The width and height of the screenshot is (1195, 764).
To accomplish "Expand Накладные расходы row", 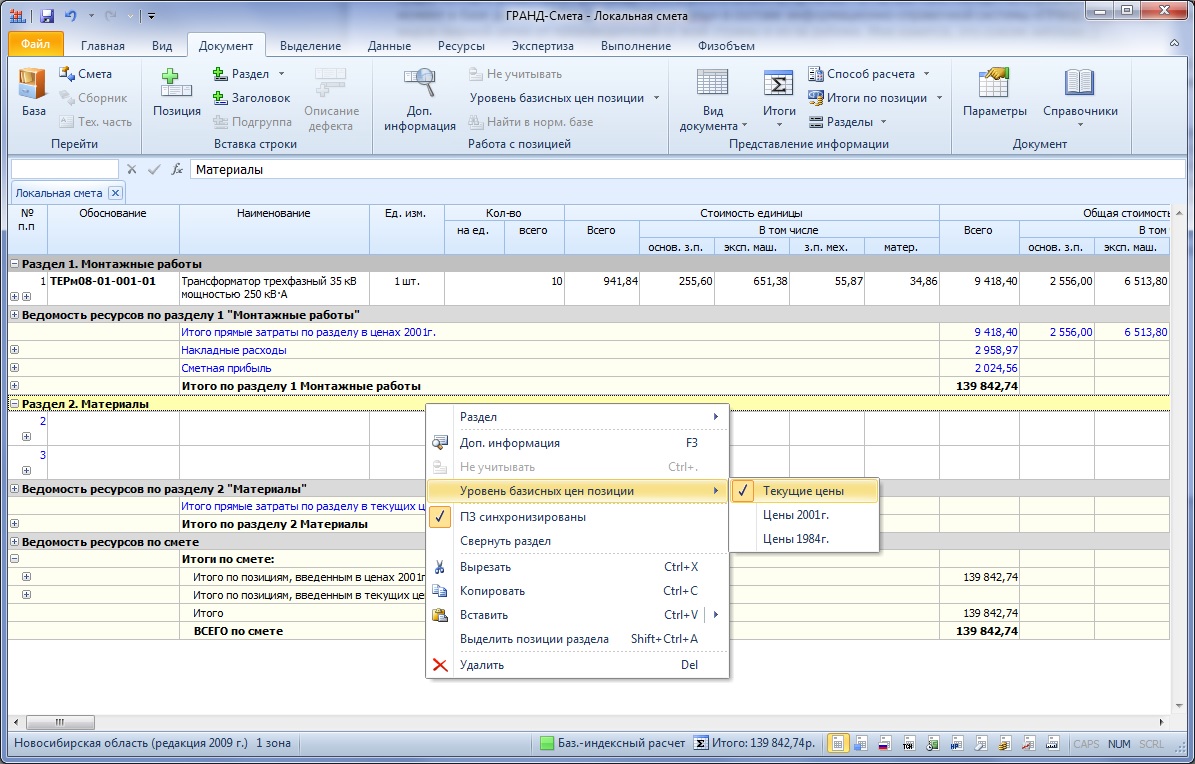I will coord(14,350).
